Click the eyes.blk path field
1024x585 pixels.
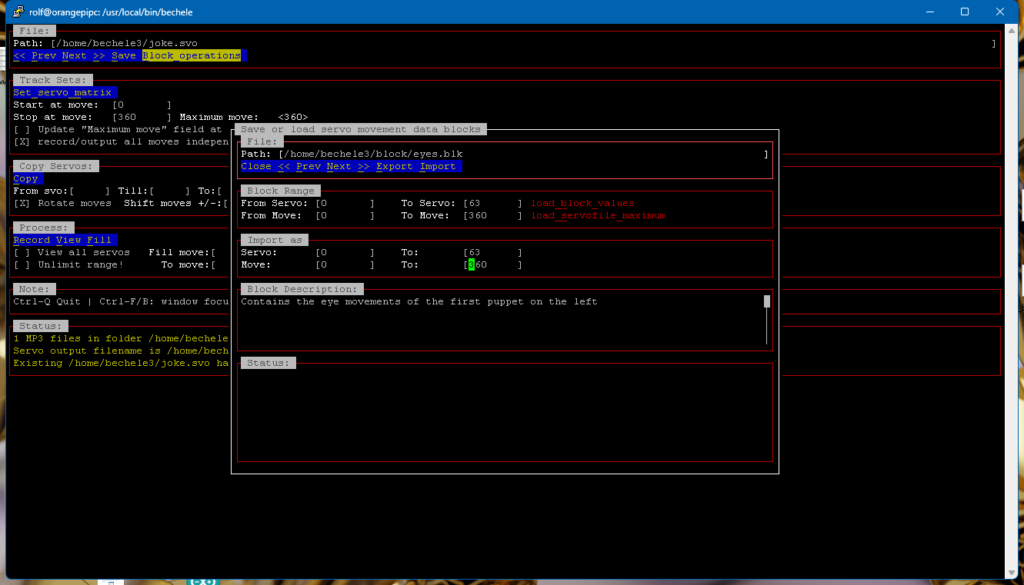click(520, 154)
